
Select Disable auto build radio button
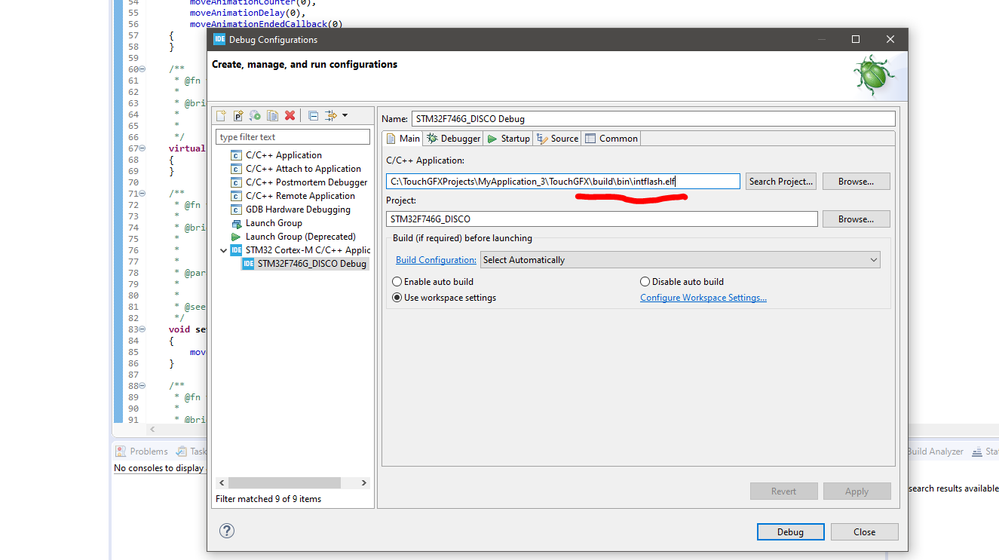pyautogui.click(x=645, y=282)
